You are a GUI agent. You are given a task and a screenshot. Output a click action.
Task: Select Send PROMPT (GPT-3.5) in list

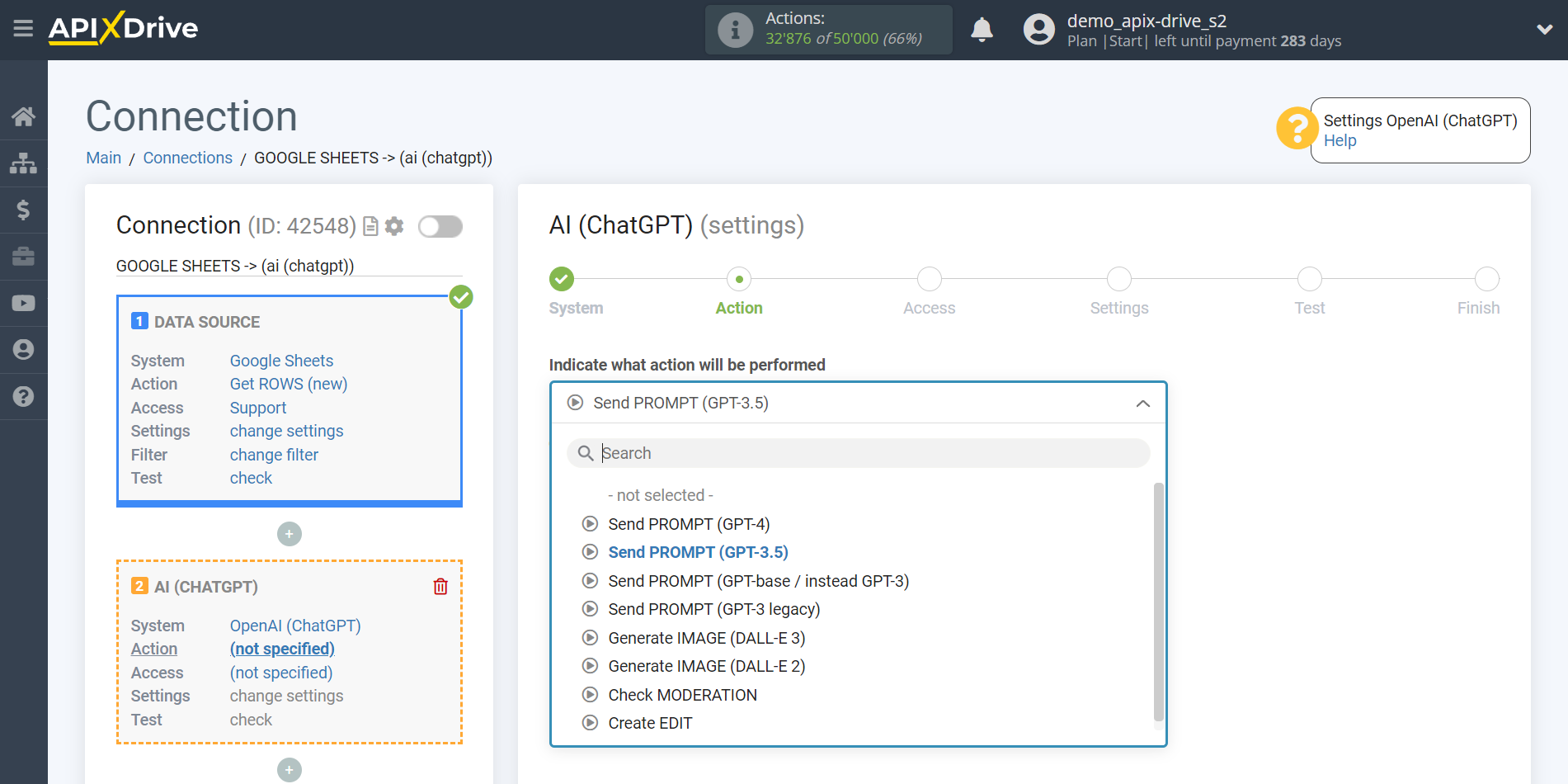coord(698,552)
